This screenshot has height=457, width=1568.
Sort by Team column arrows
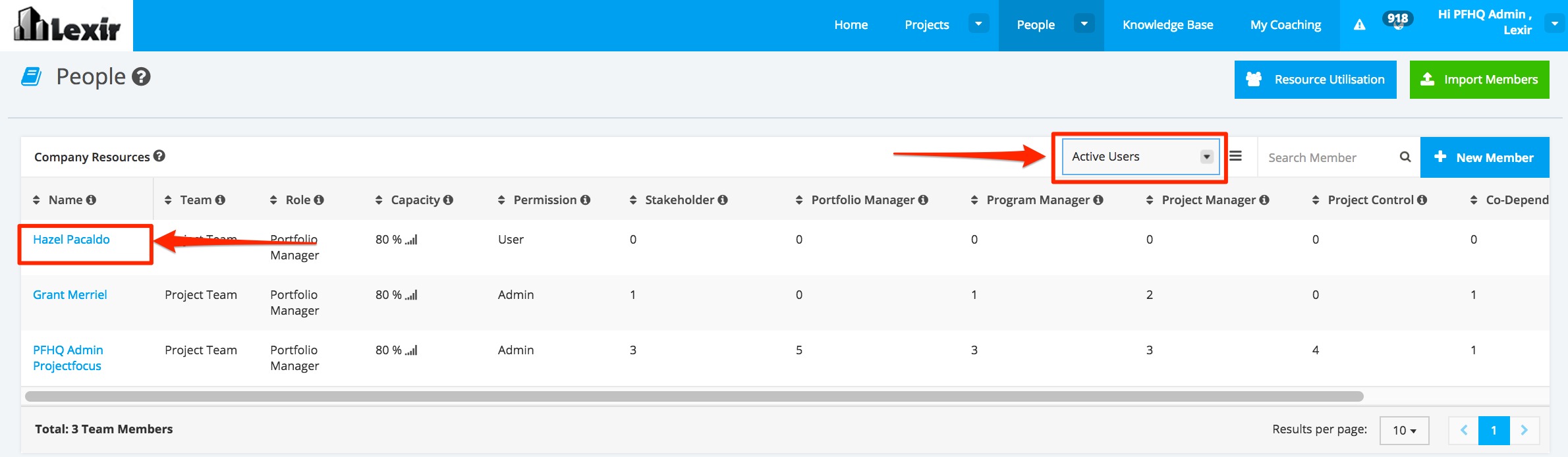click(168, 200)
